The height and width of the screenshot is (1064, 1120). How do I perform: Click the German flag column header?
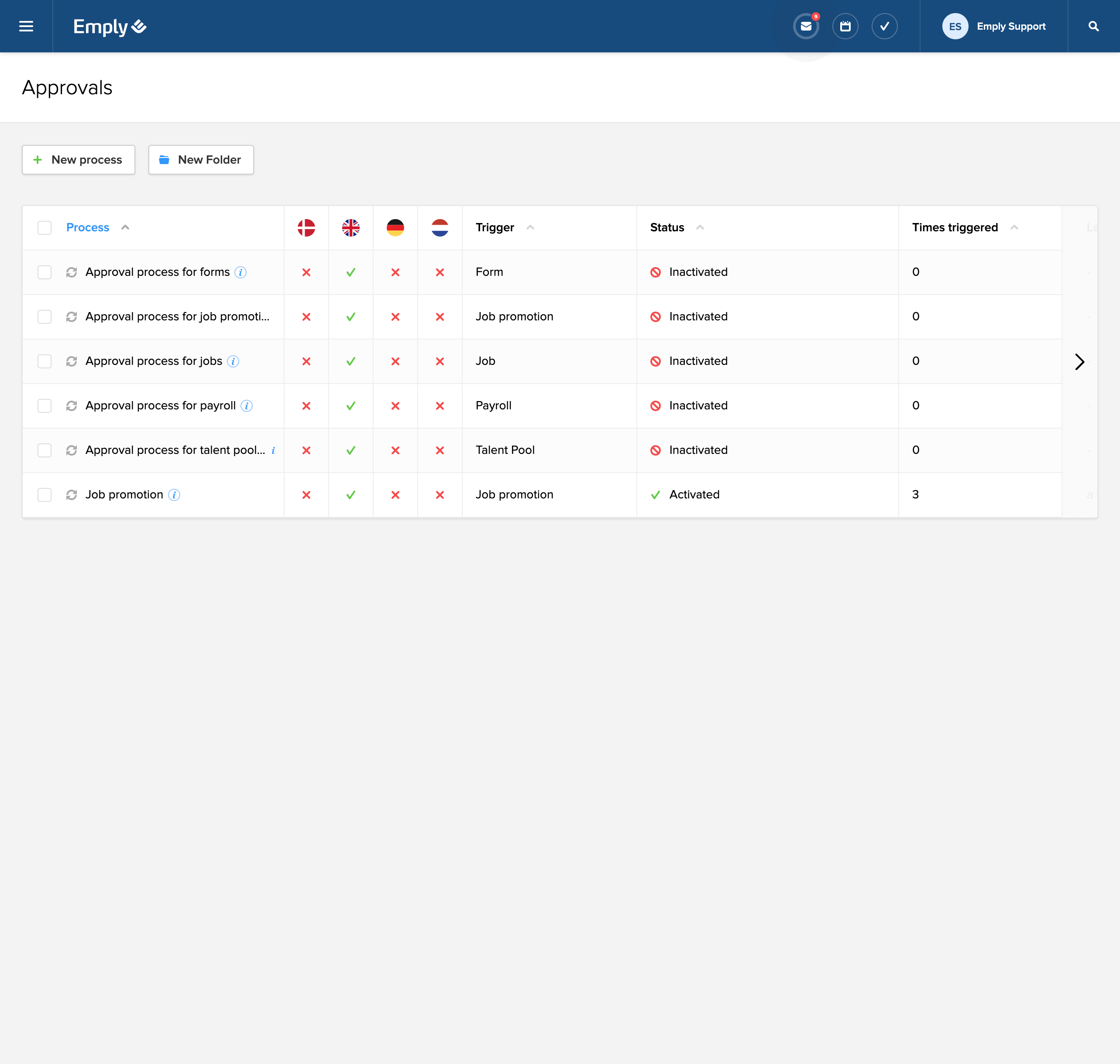(x=395, y=227)
